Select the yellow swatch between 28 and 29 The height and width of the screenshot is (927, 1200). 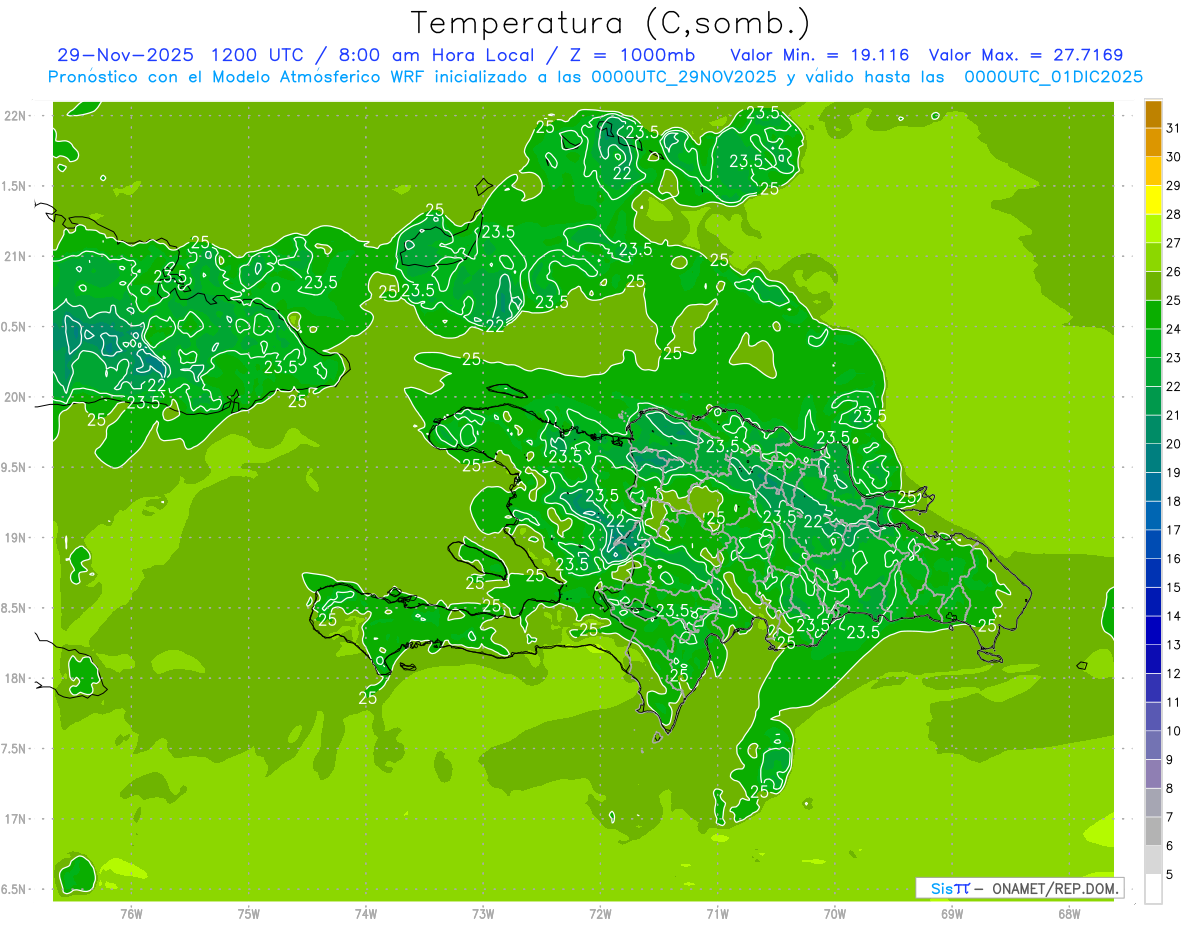click(x=1153, y=200)
